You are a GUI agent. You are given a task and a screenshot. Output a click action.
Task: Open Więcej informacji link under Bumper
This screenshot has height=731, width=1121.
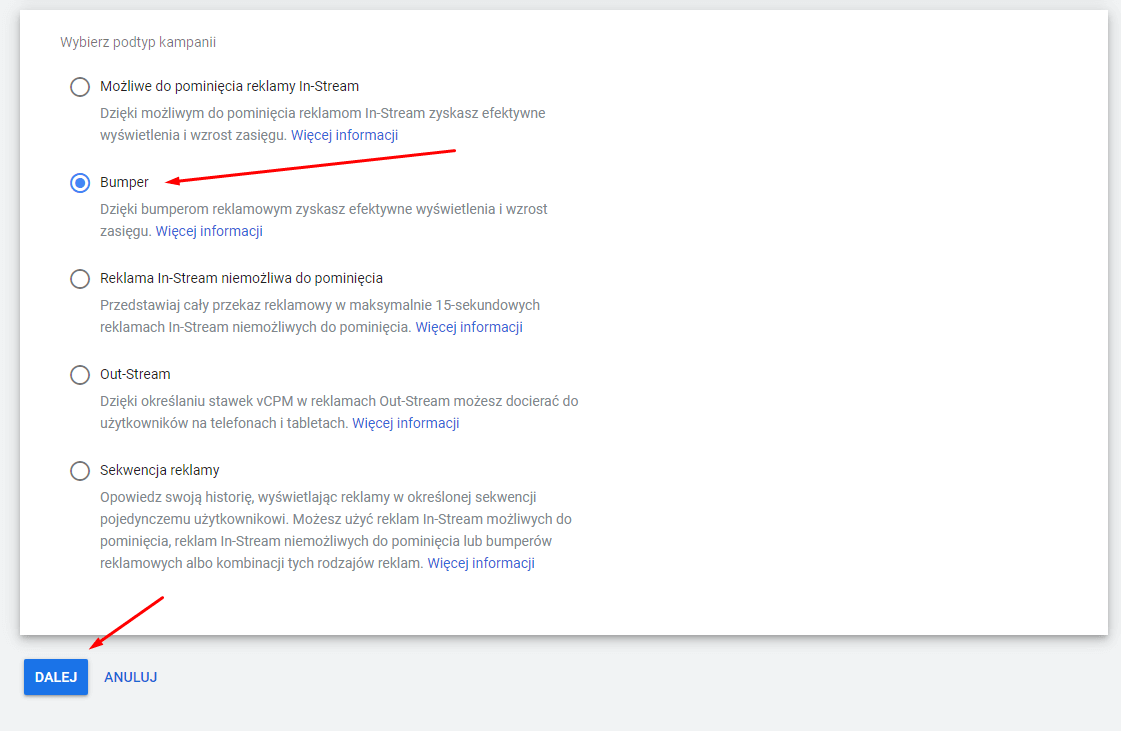[x=209, y=231]
